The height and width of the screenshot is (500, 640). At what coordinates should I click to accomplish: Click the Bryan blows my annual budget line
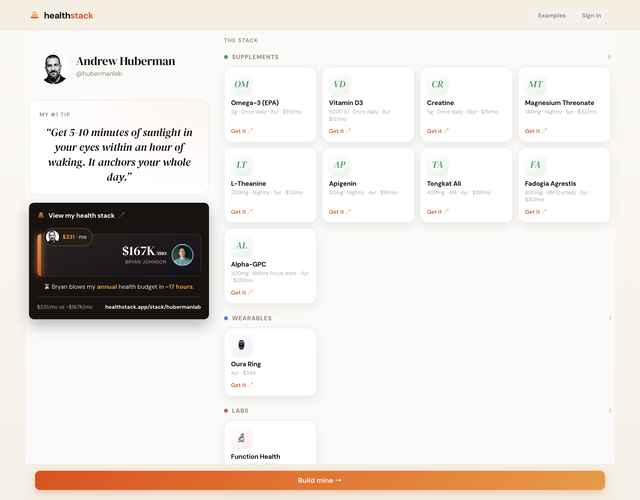point(119,287)
